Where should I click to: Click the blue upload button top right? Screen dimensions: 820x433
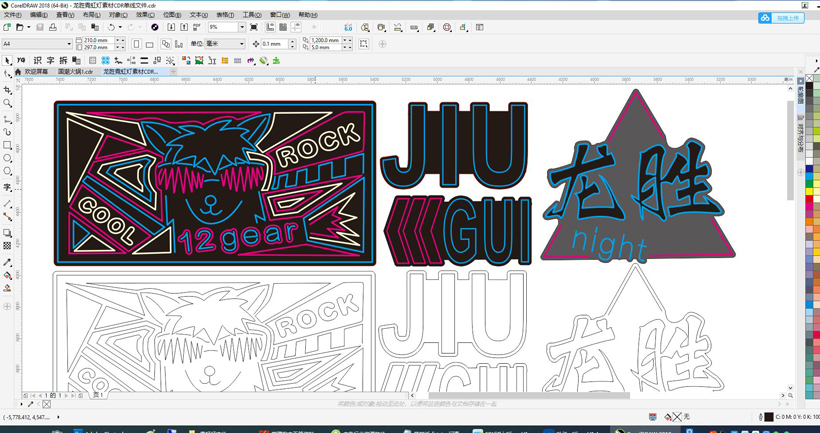pyautogui.click(x=781, y=18)
